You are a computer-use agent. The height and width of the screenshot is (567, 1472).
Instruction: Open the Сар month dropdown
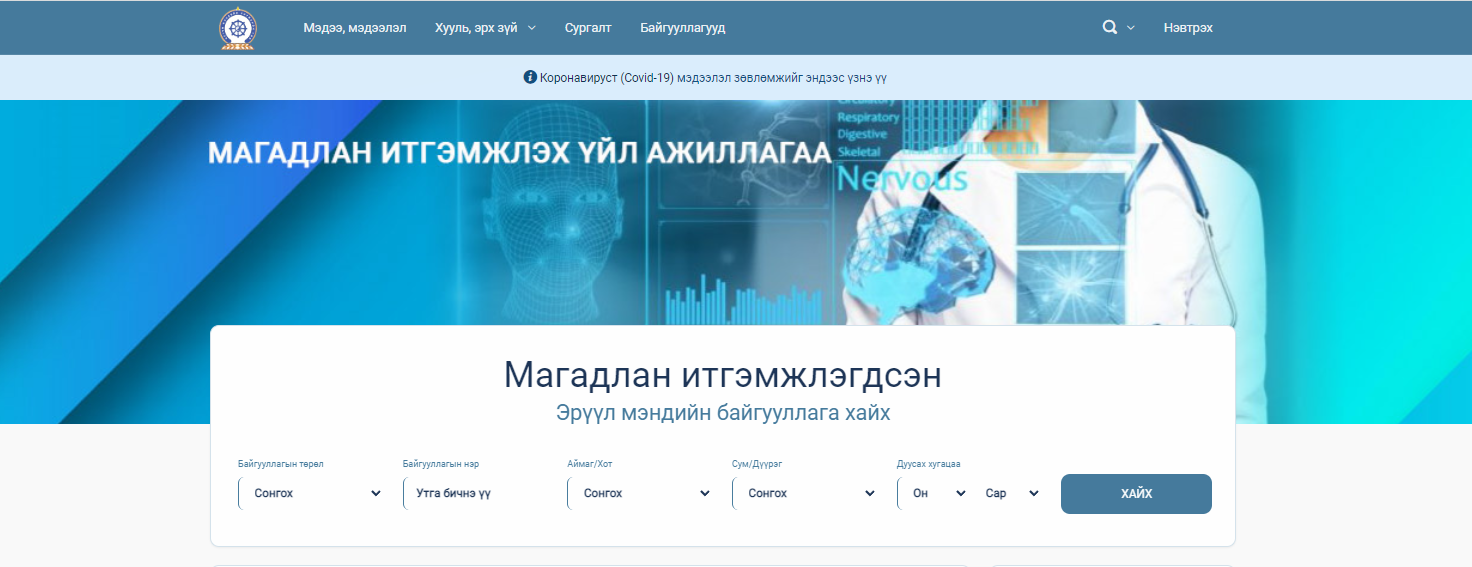click(x=1010, y=493)
